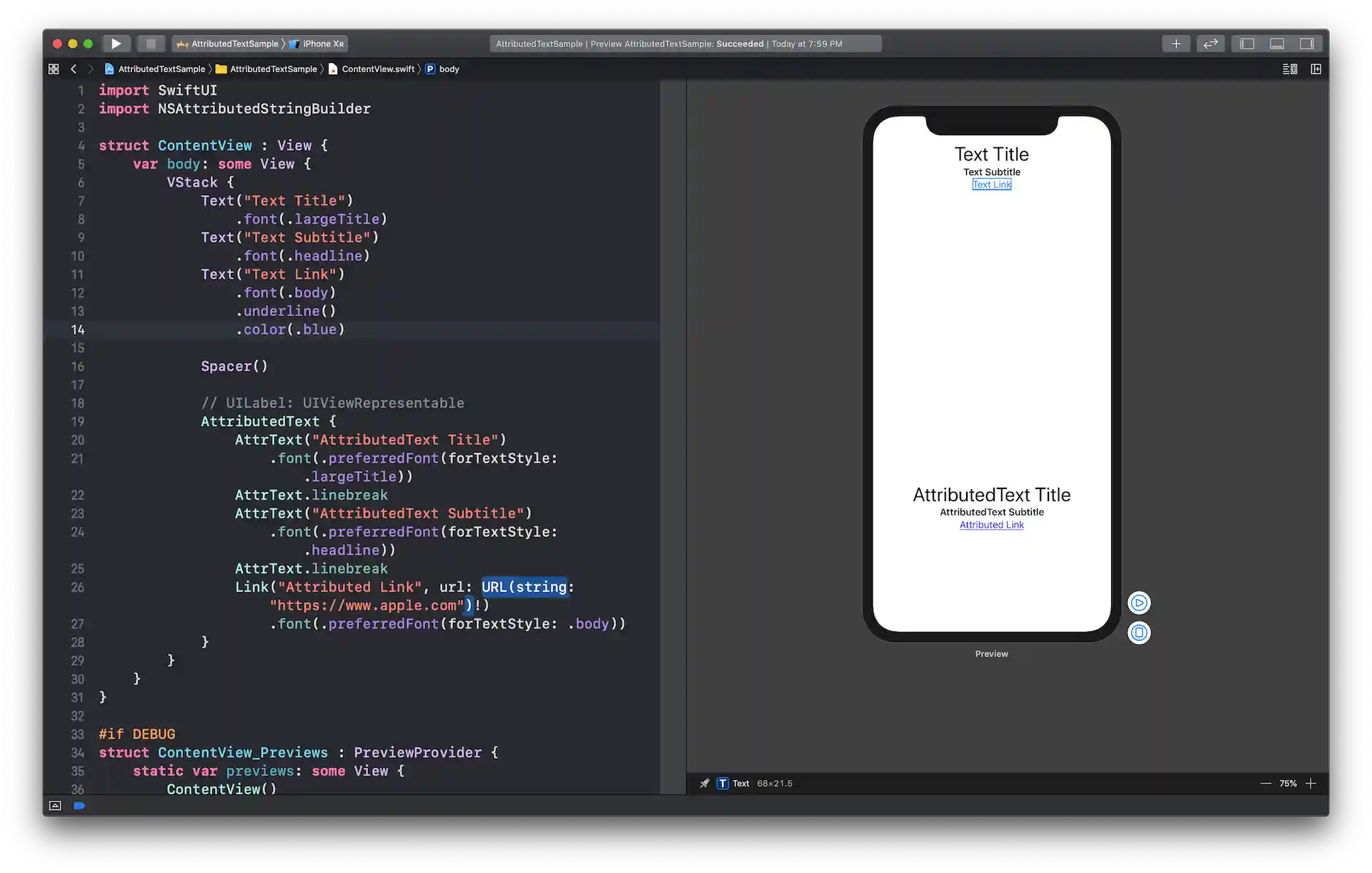Click the Stop button in toolbar
1372x873 pixels.
(x=150, y=44)
